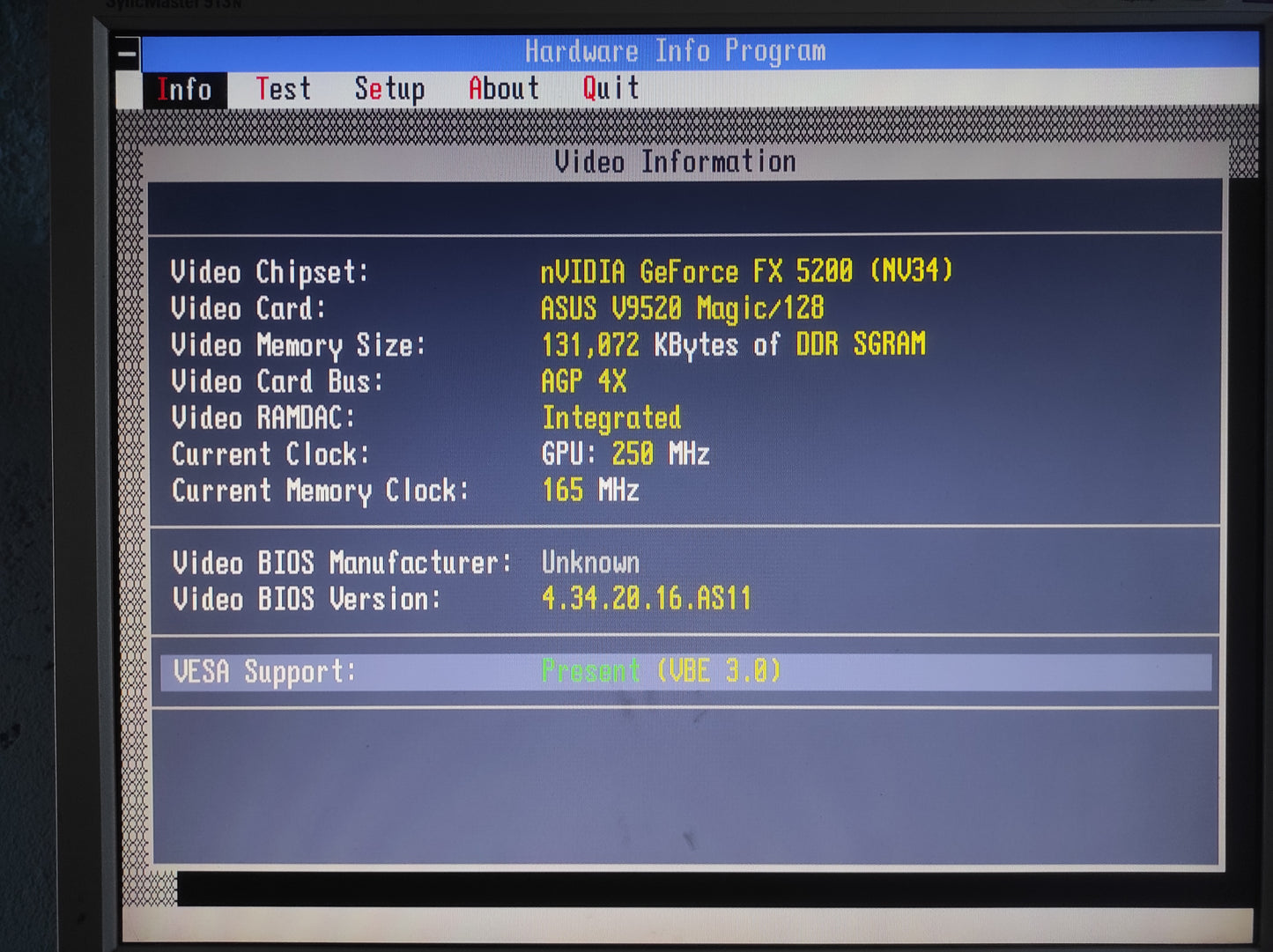Click the 'Video BIOS Version:' label

tap(307, 600)
